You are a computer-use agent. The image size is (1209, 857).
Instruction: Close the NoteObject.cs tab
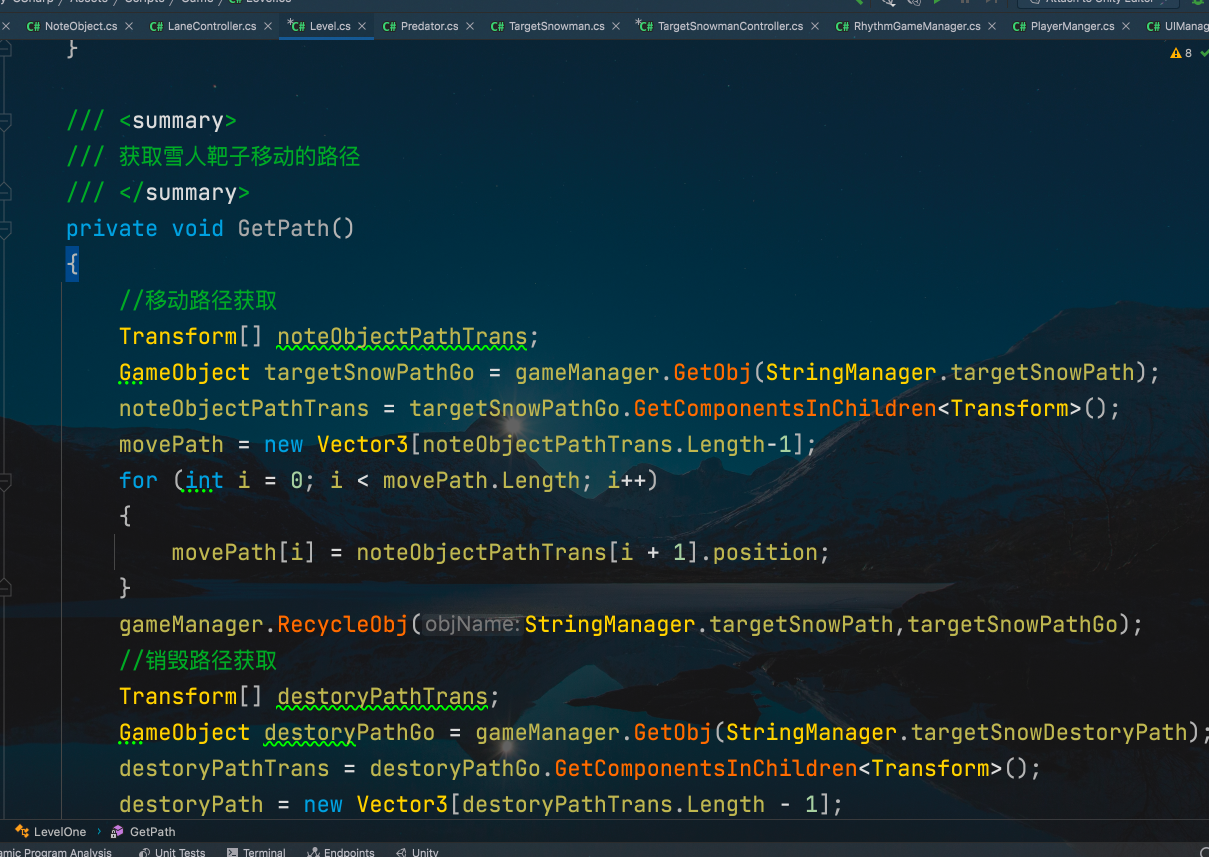(129, 26)
